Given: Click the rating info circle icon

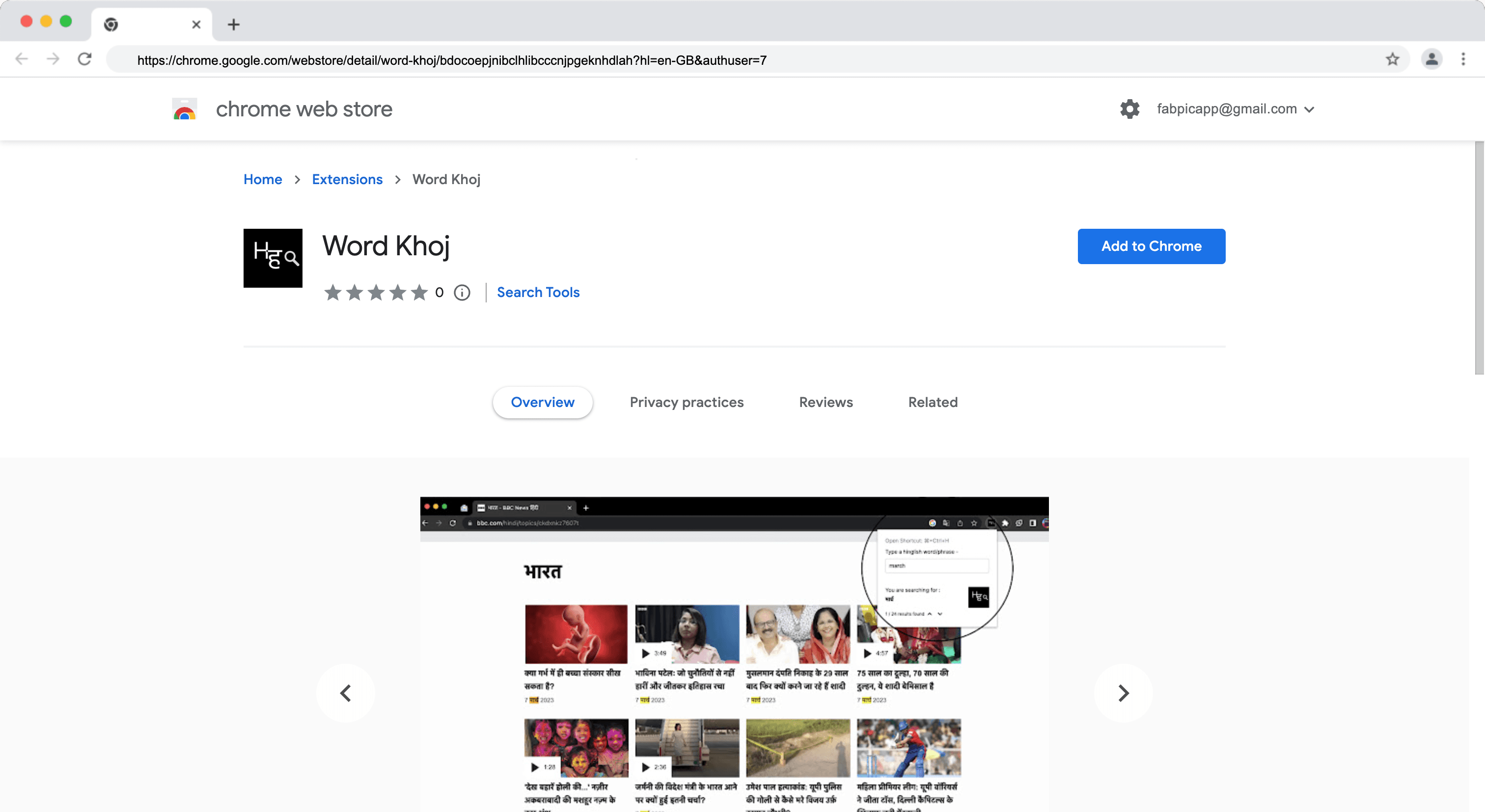Looking at the screenshot, I should [462, 293].
